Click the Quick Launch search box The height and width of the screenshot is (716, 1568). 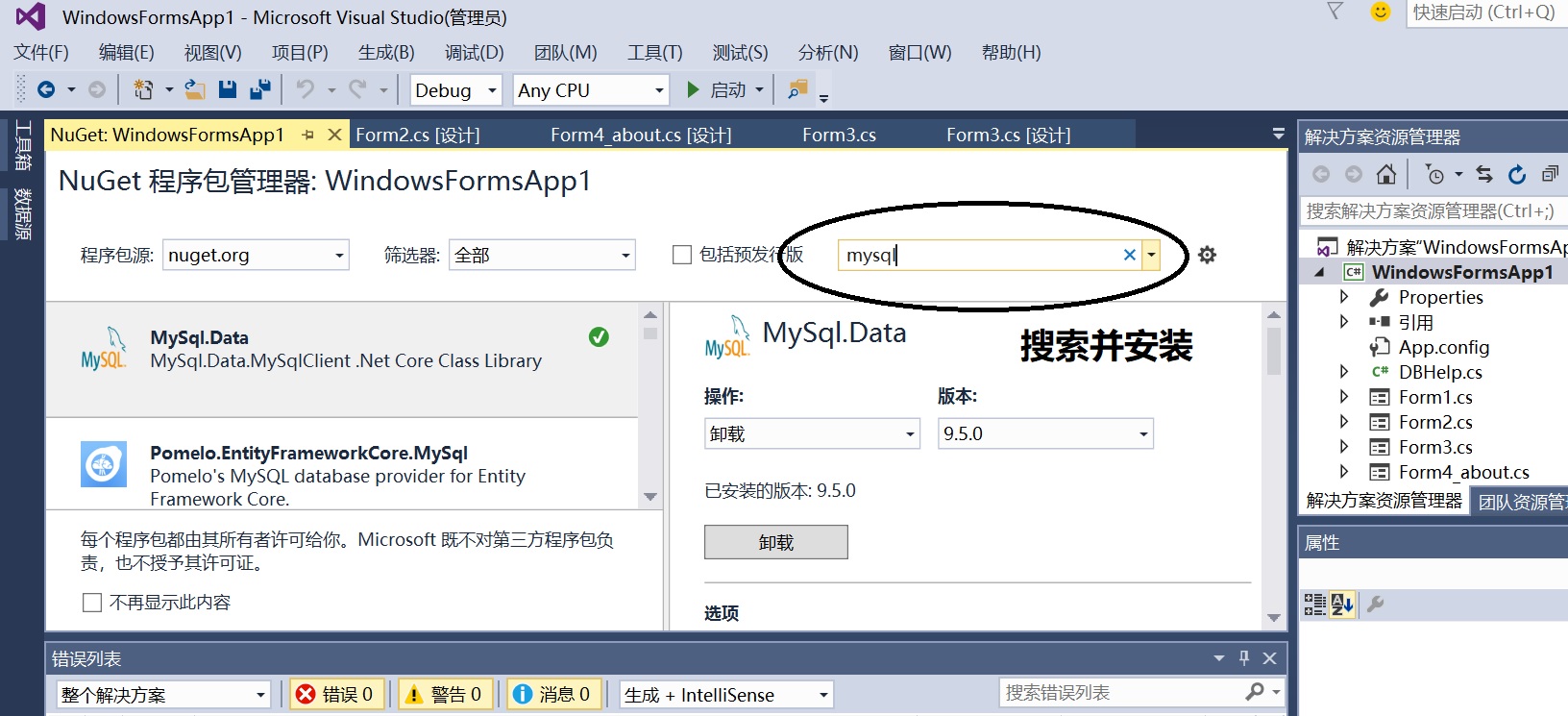1486,12
